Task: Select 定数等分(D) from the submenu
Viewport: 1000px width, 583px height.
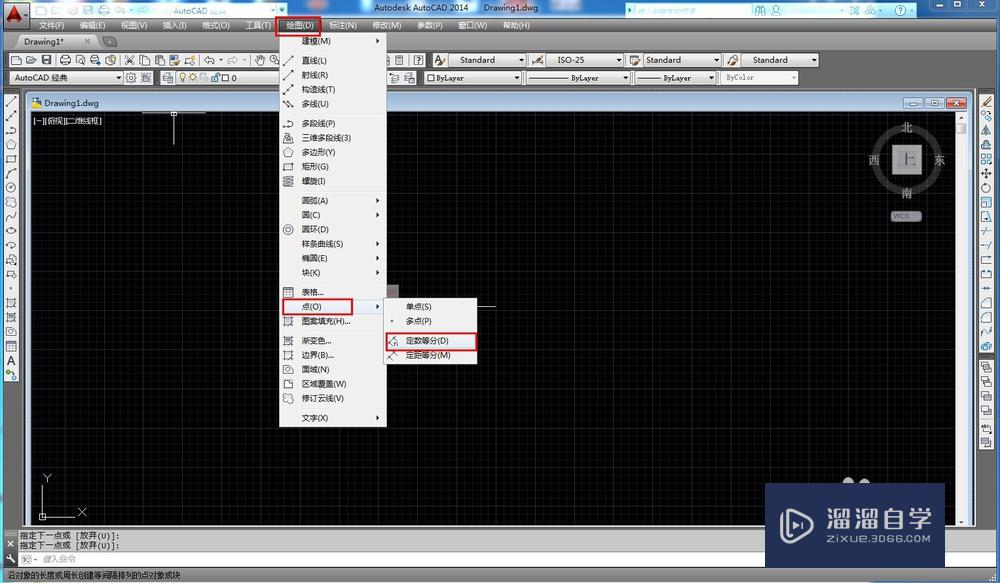Action: click(428, 340)
